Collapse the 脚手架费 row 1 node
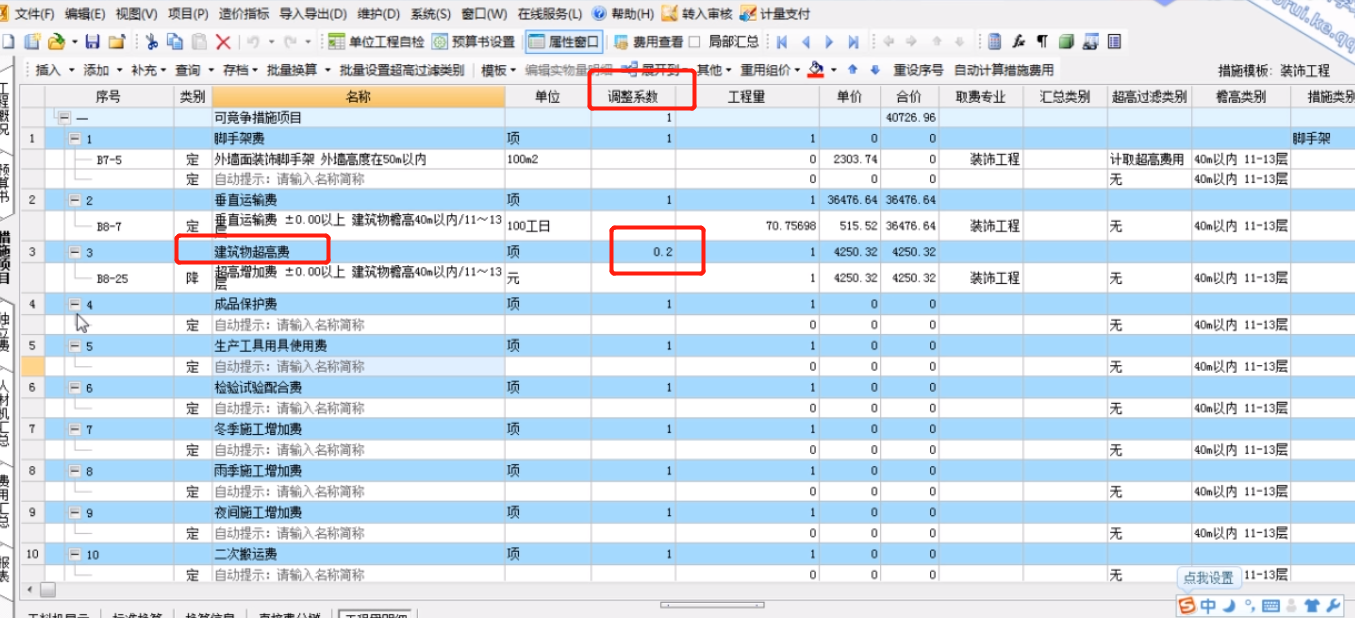Image resolution: width=1355 pixels, height=618 pixels. coord(75,139)
